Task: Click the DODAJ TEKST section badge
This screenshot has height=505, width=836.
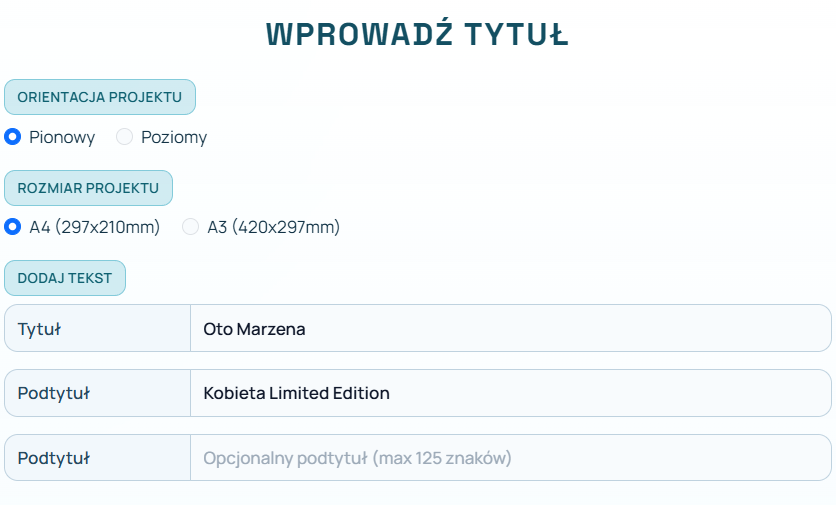Action: [65, 278]
